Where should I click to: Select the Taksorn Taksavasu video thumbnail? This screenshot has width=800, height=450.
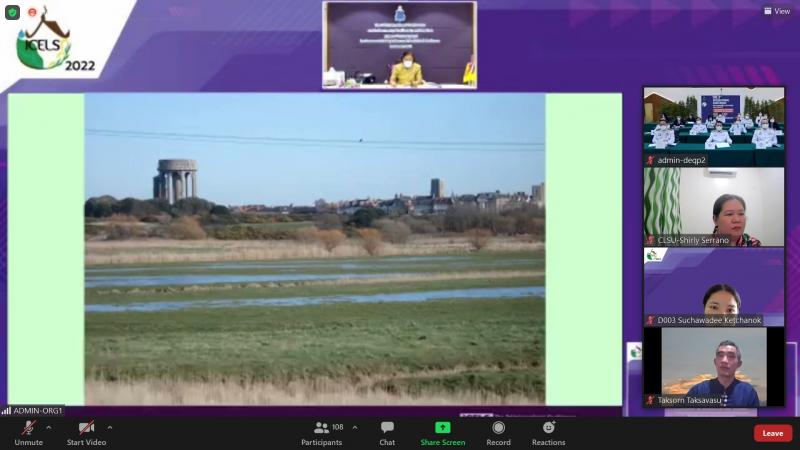point(714,367)
